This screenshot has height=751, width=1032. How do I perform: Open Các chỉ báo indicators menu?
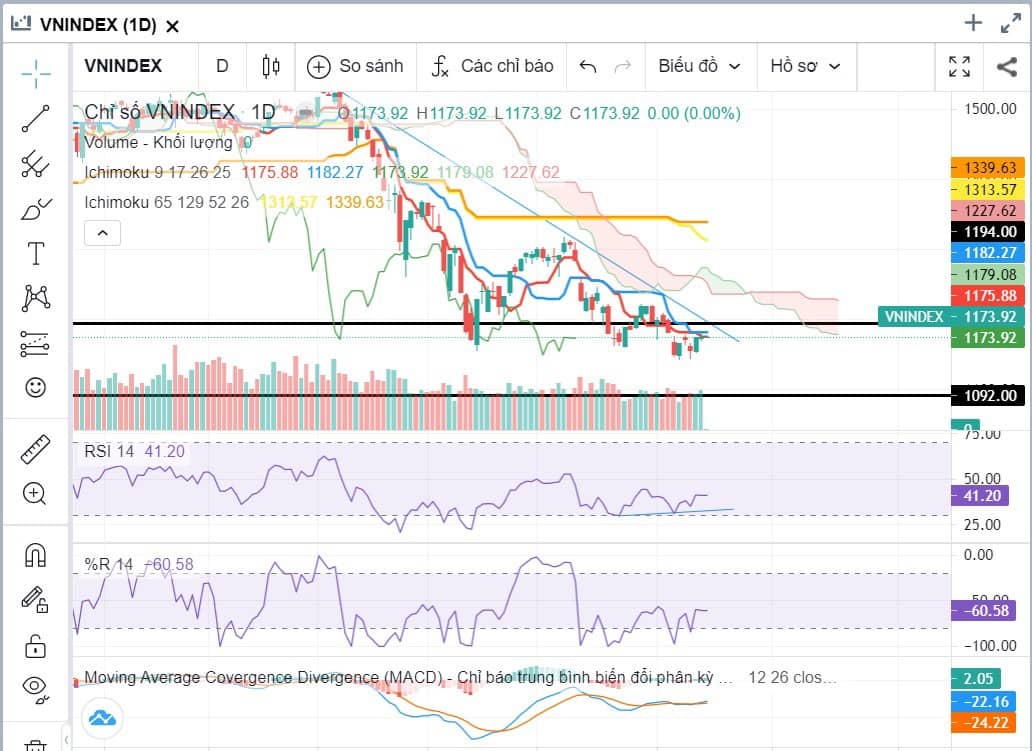[492, 66]
